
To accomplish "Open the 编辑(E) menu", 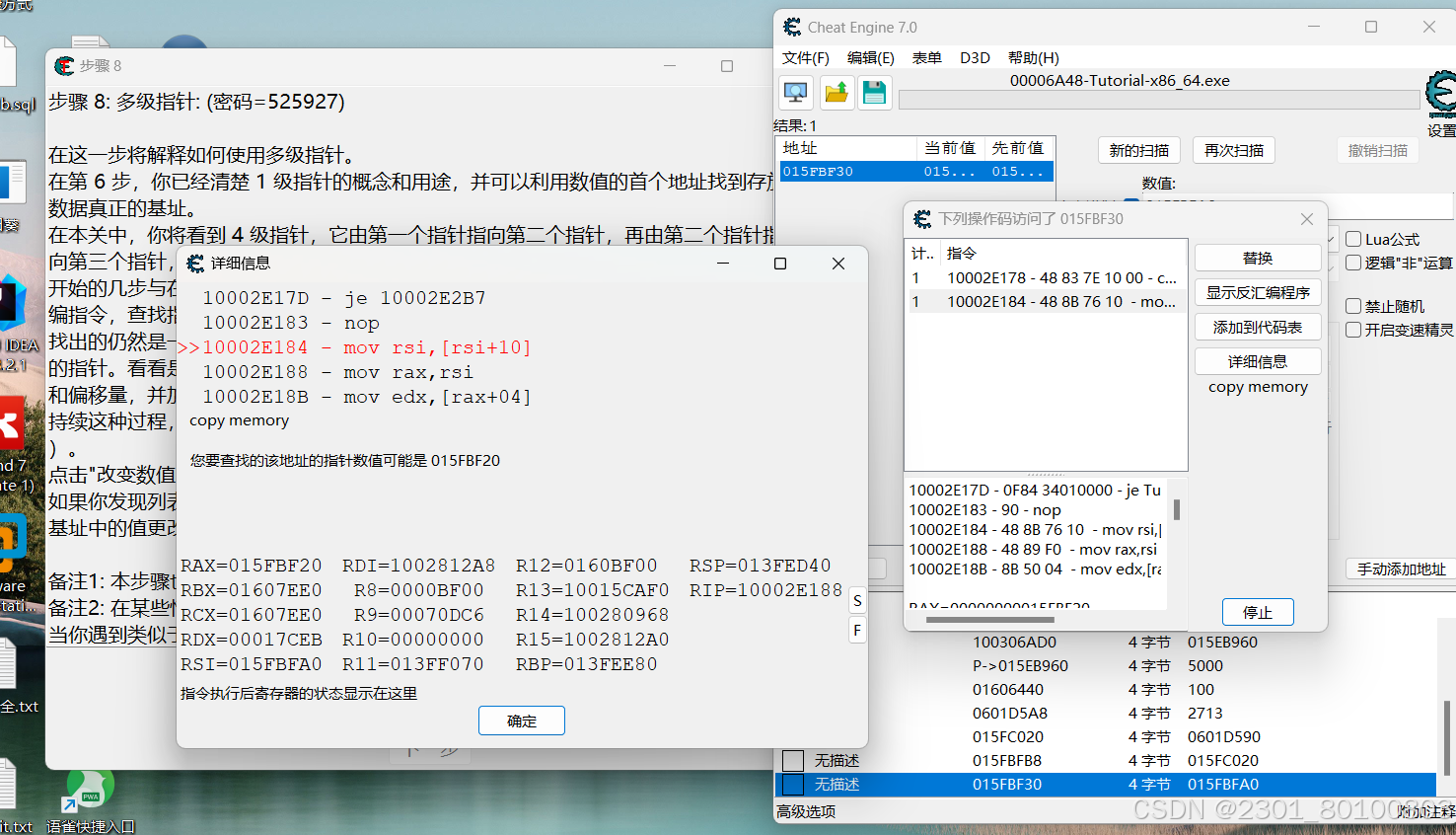I will tap(871, 58).
